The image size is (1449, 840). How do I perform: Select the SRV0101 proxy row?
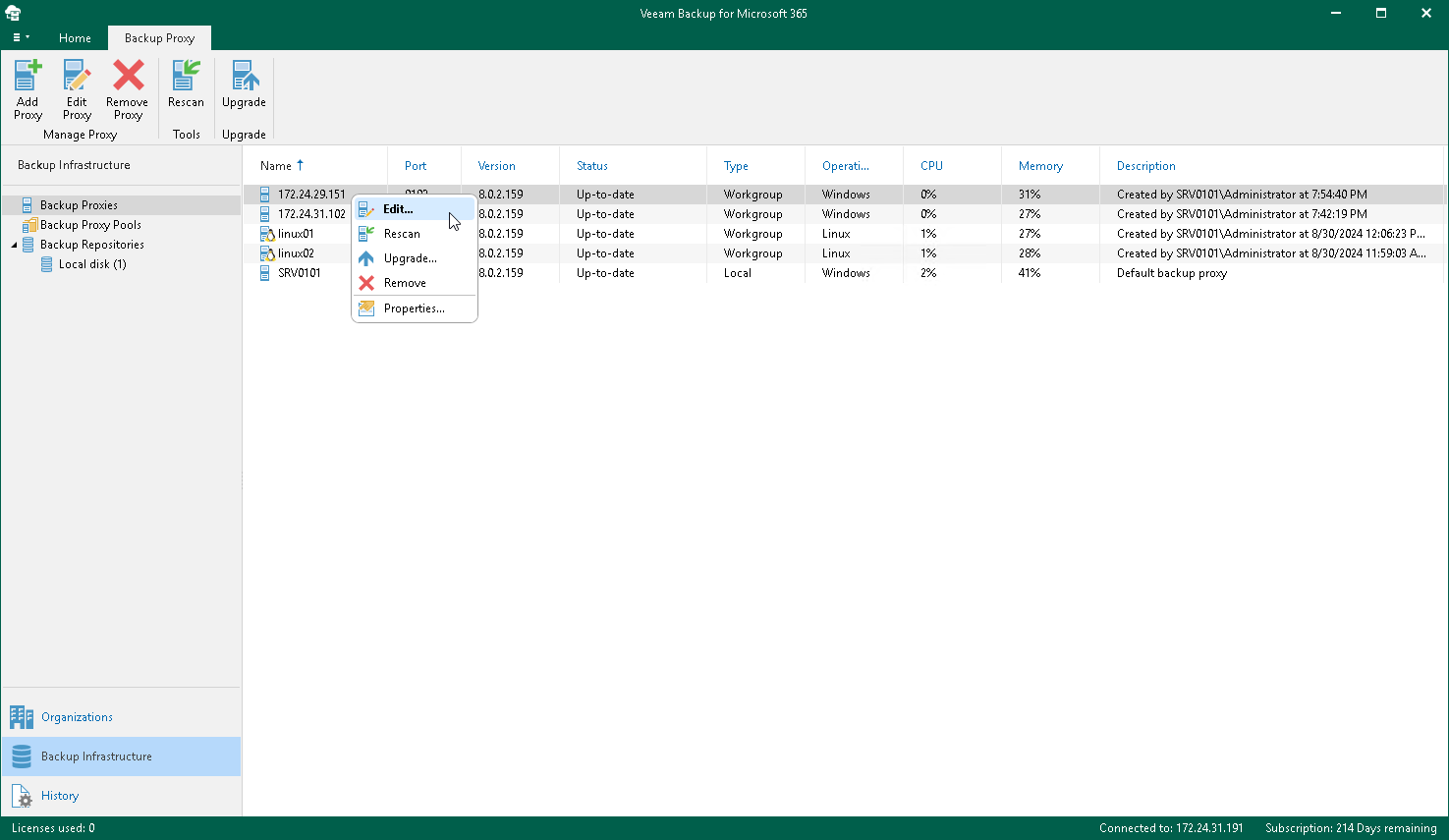click(845, 273)
